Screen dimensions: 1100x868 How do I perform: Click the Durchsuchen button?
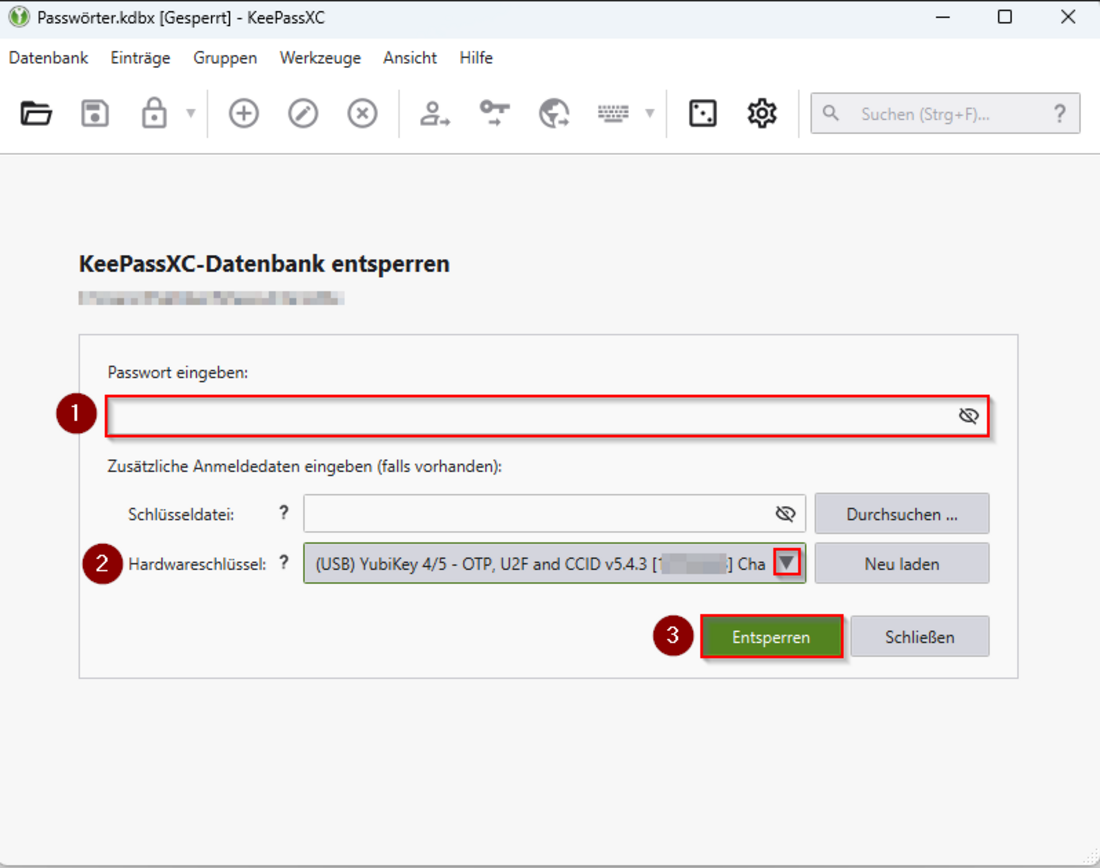(x=901, y=514)
